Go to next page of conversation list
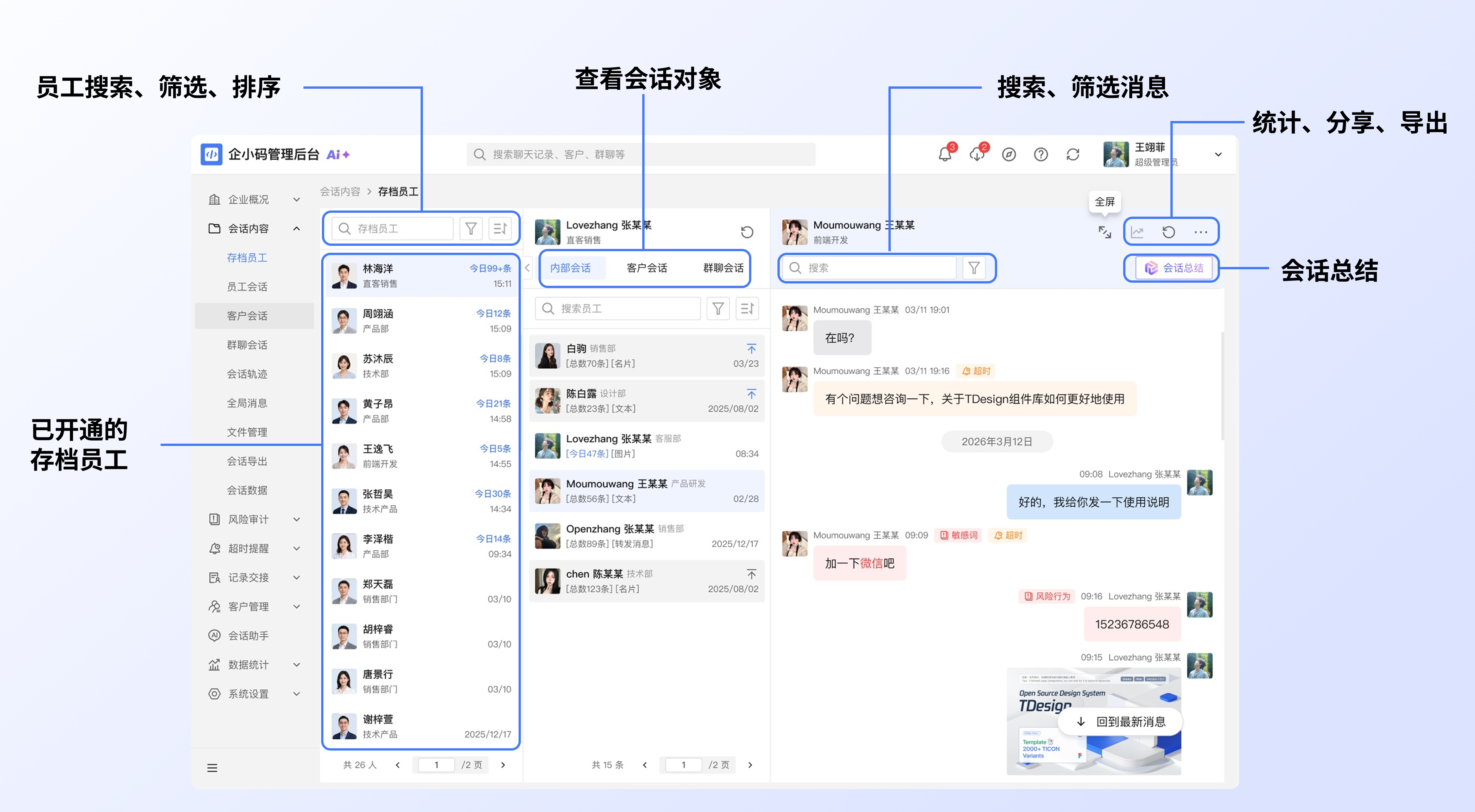This screenshot has width=1475, height=812. [x=750, y=765]
